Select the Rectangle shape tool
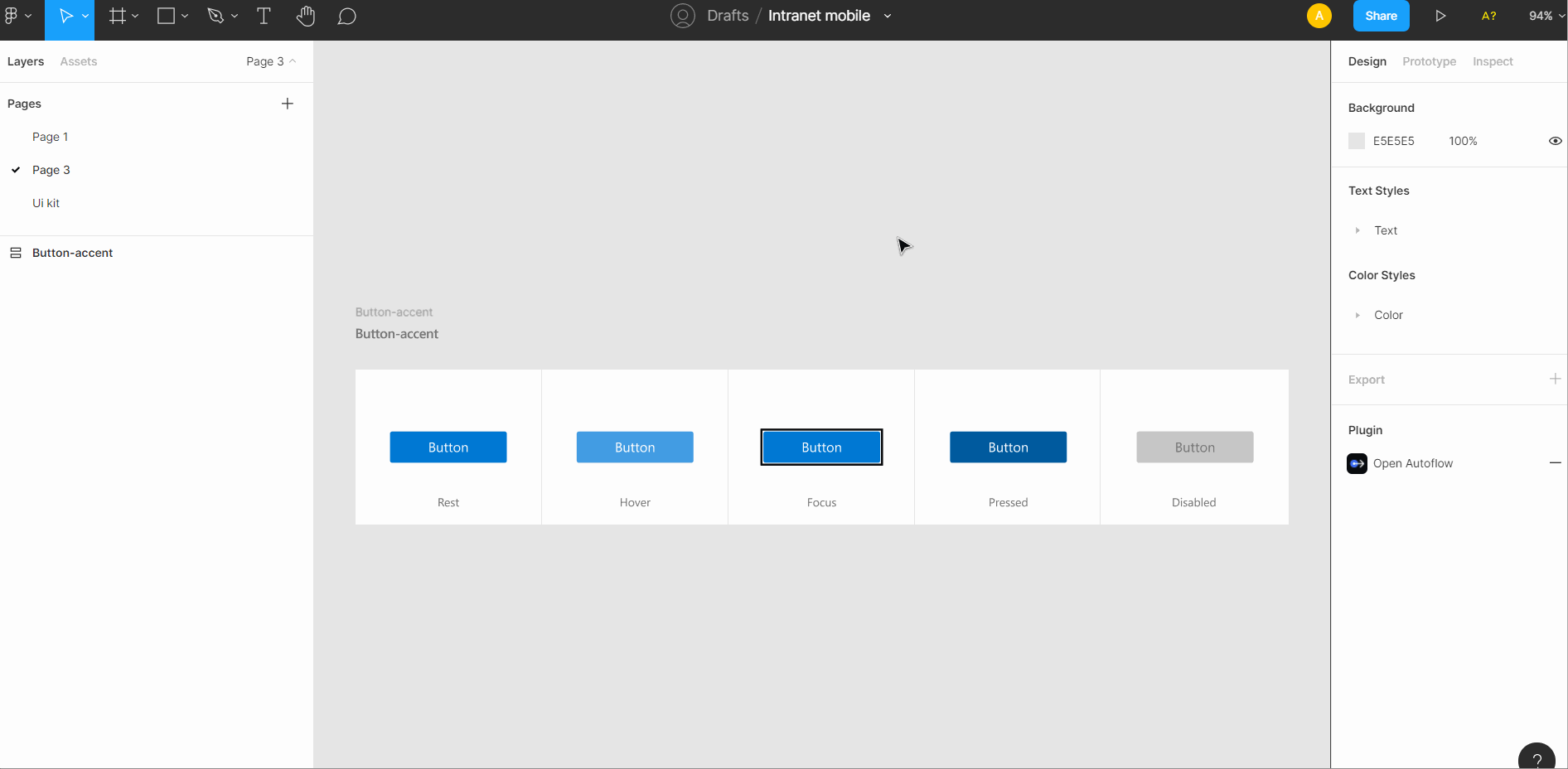Viewport: 1568px width, 769px height. coord(166,16)
